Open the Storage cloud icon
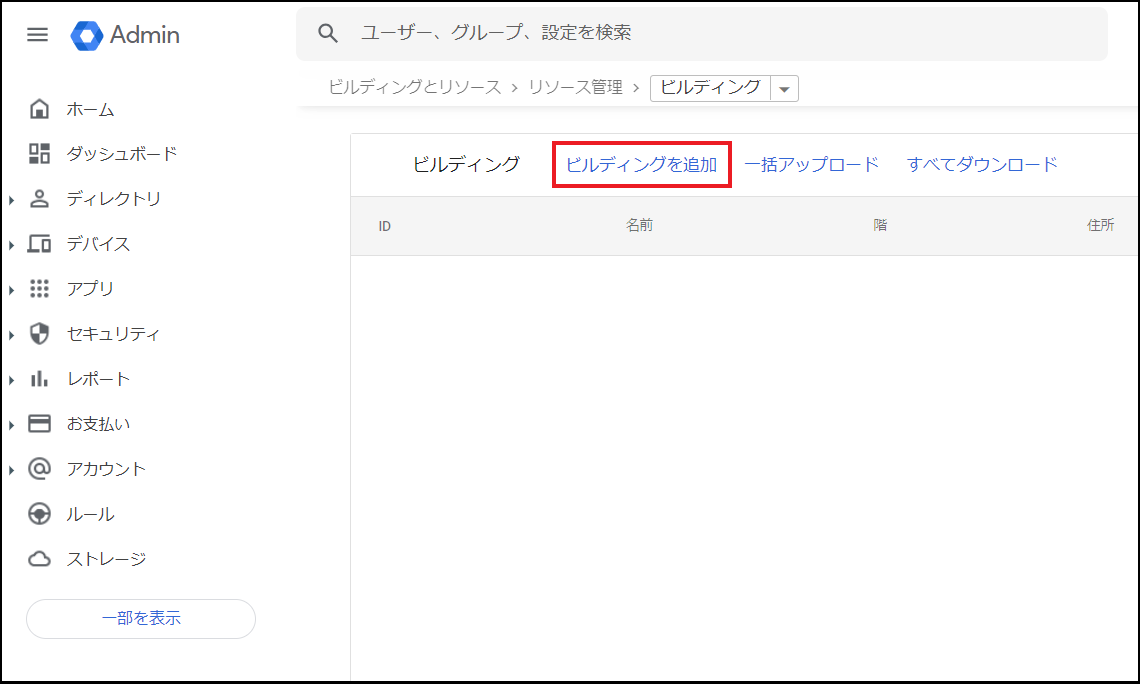The height and width of the screenshot is (684, 1140). (39, 559)
